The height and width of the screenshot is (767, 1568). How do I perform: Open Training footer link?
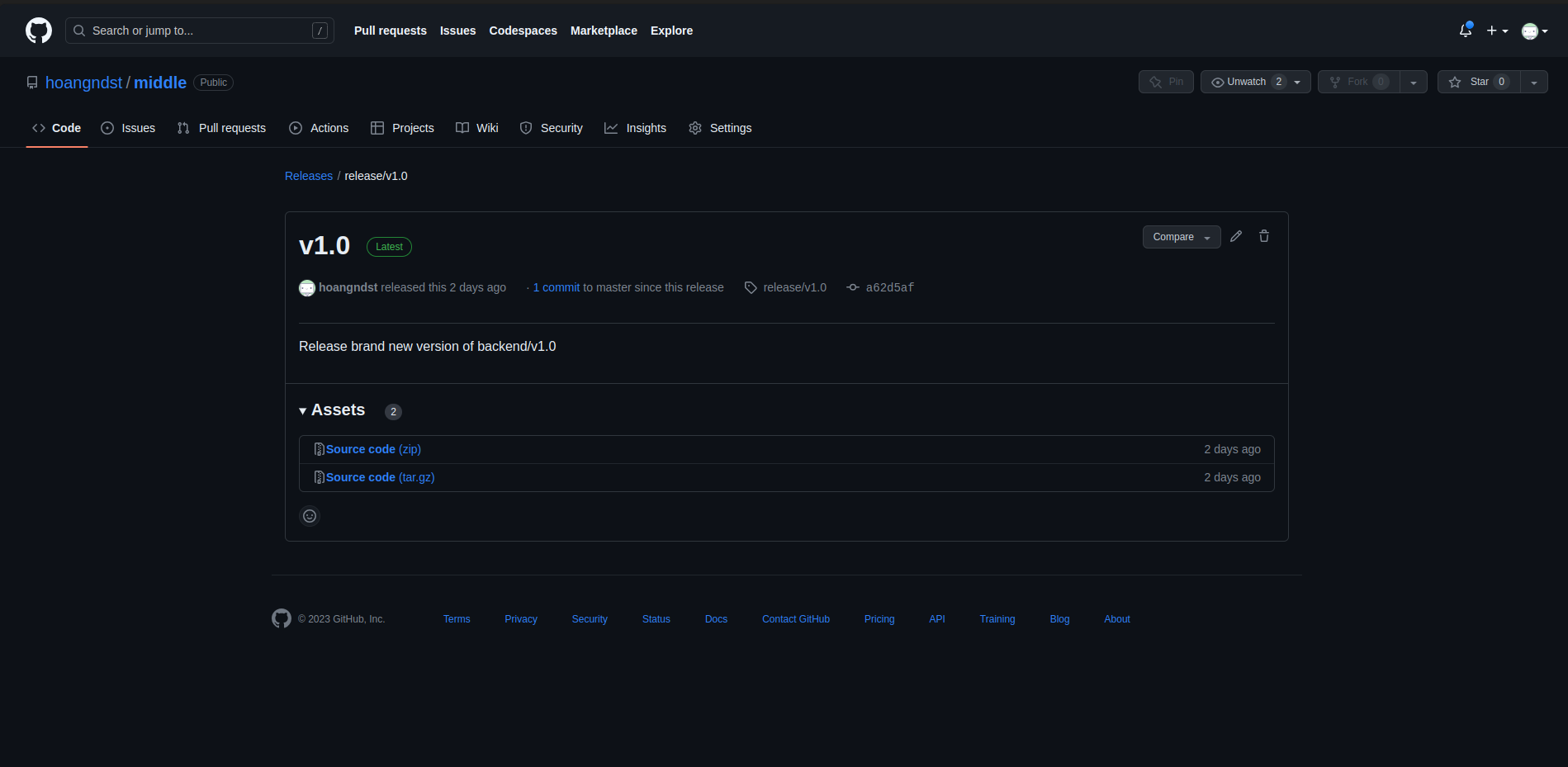coord(997,619)
